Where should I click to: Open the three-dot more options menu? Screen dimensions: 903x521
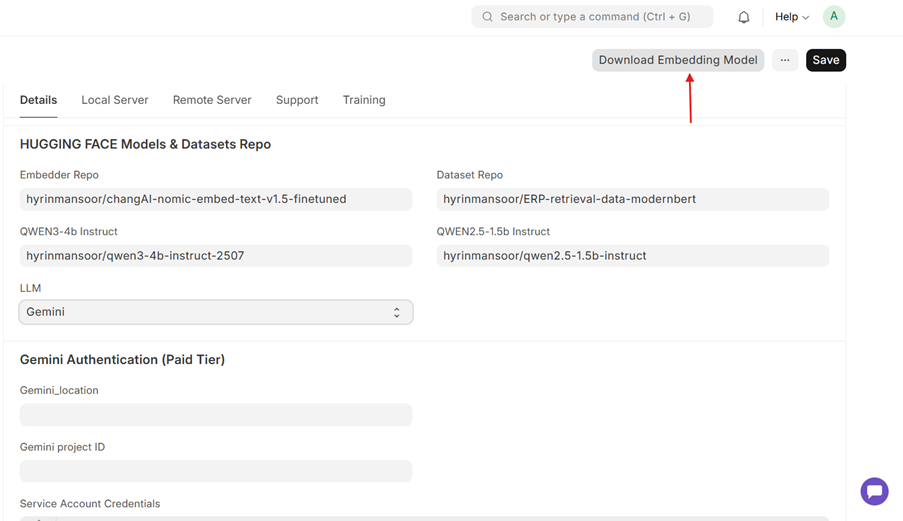click(x=785, y=60)
